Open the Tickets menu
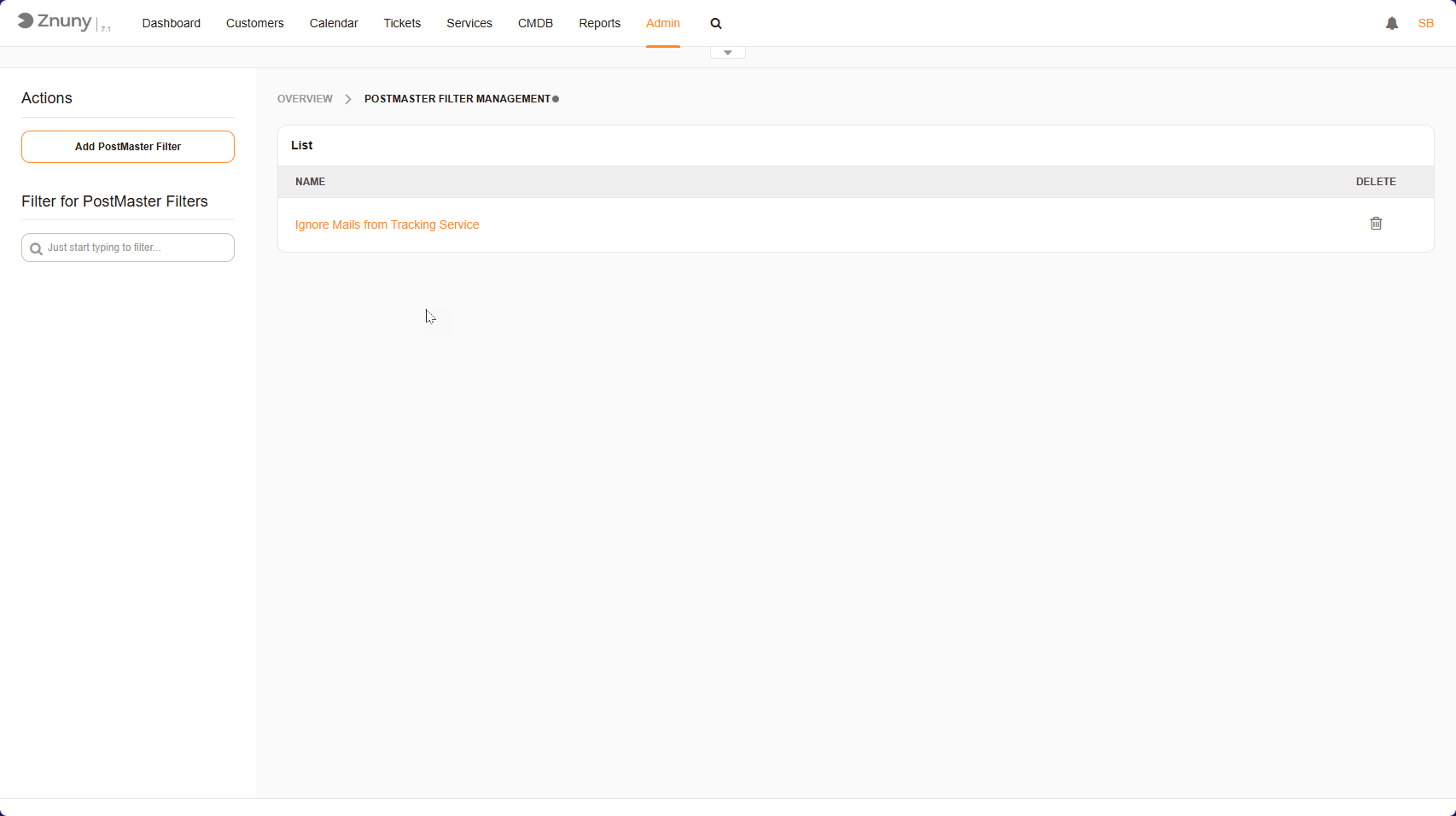Viewport: 1456px width, 816px height. click(x=402, y=23)
